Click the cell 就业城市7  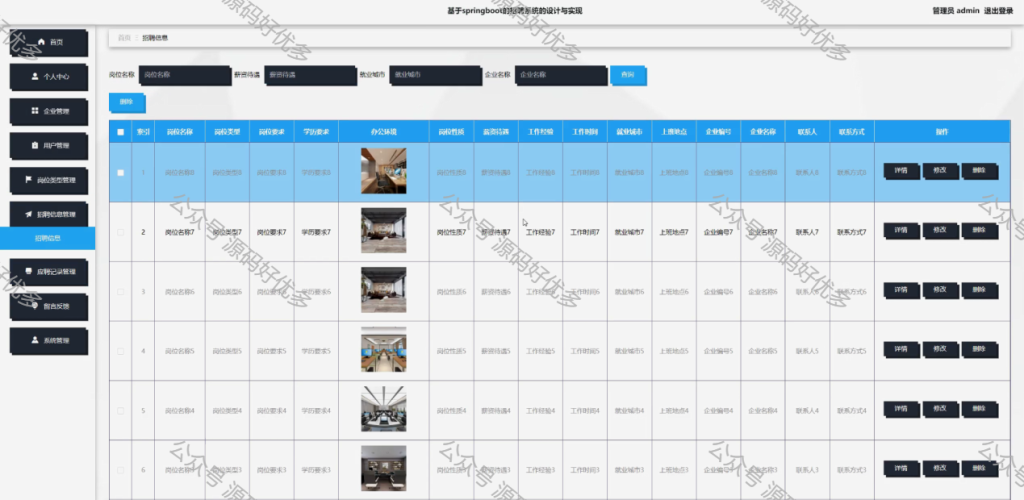click(x=630, y=232)
